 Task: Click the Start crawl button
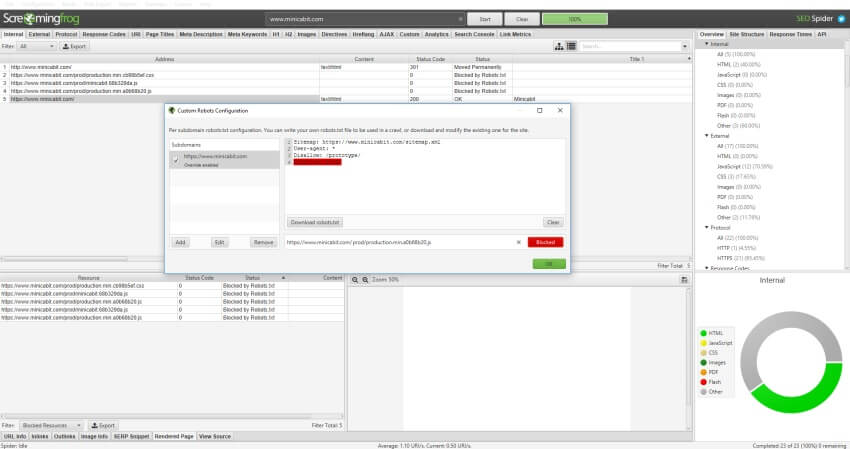pyautogui.click(x=485, y=19)
